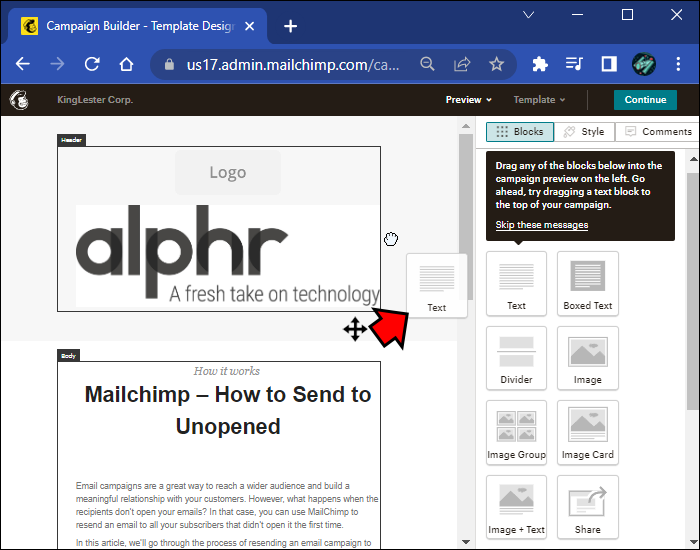Image resolution: width=700 pixels, height=550 pixels.
Task: Go back to previous page
Action: [x=23, y=64]
